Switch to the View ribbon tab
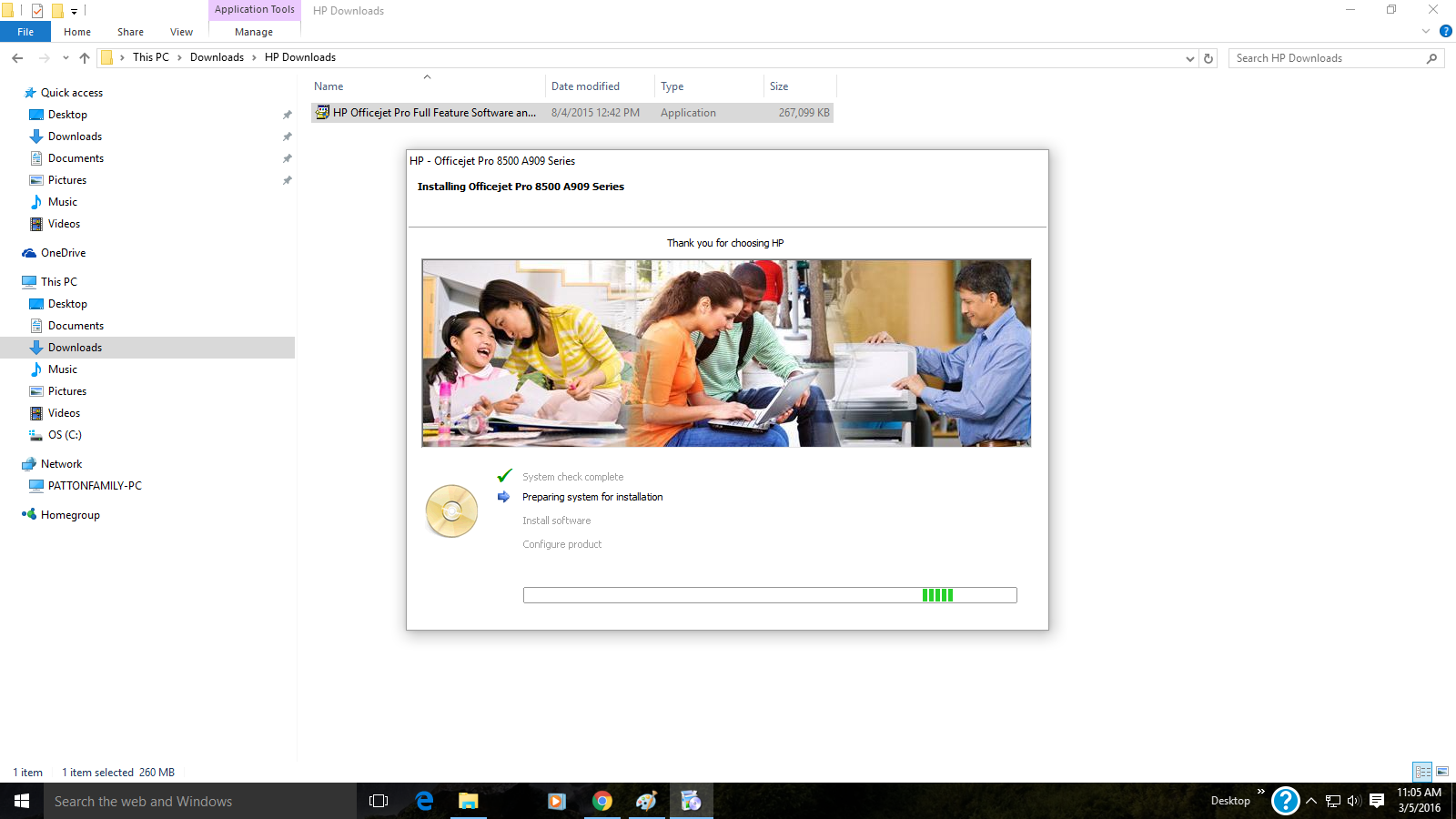This screenshot has height=819, width=1456. coord(181,32)
